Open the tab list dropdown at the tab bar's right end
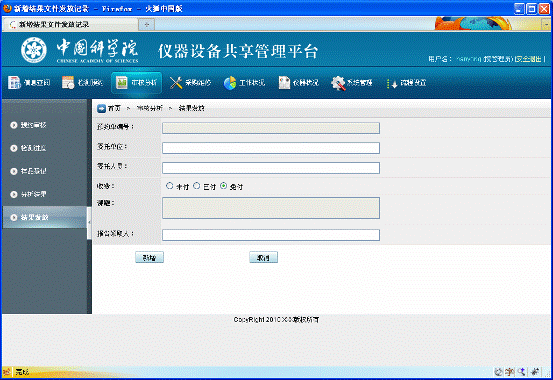The width and height of the screenshot is (553, 380). point(546,24)
